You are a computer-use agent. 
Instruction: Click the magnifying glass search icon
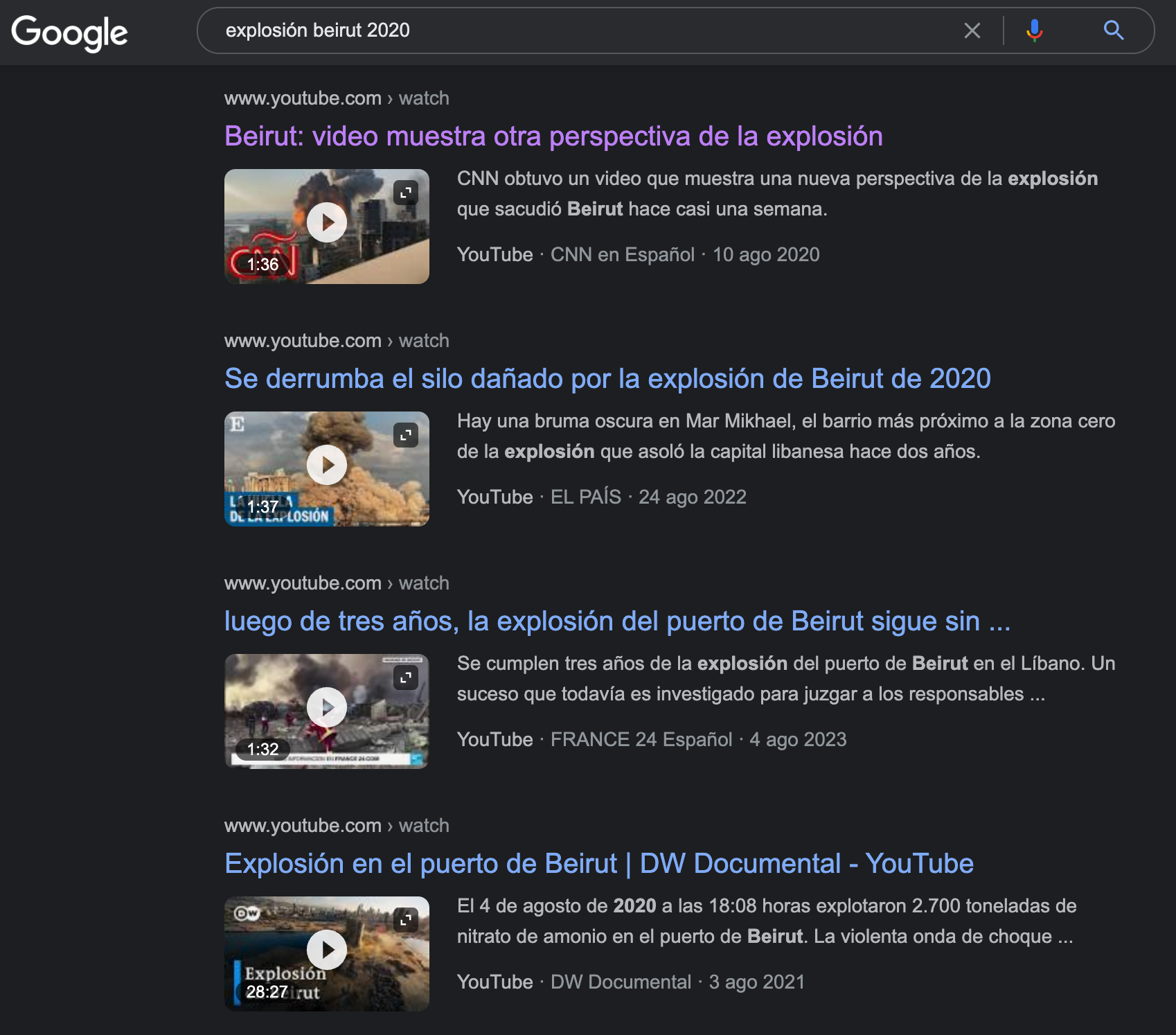pyautogui.click(x=1113, y=30)
